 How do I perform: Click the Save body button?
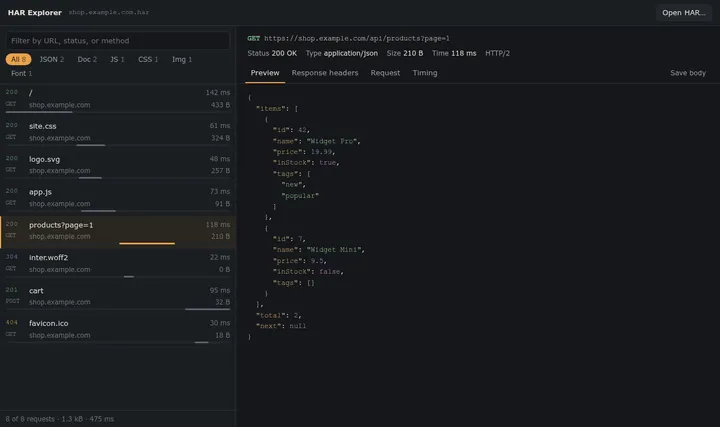[x=688, y=73]
